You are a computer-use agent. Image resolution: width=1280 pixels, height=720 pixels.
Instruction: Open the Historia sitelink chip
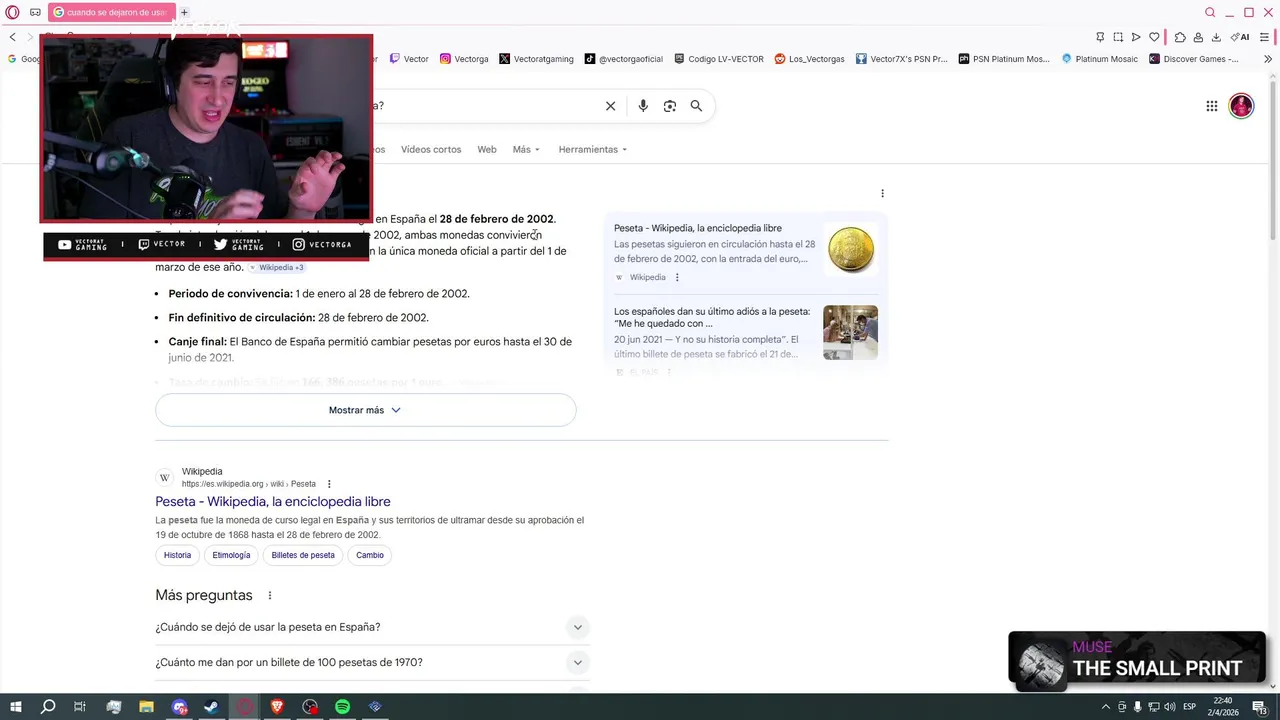tap(177, 555)
